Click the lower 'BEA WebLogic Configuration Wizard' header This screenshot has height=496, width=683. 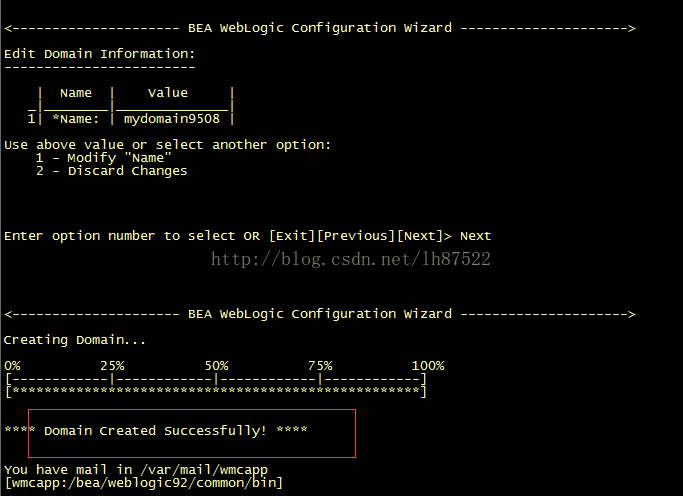tap(320, 314)
